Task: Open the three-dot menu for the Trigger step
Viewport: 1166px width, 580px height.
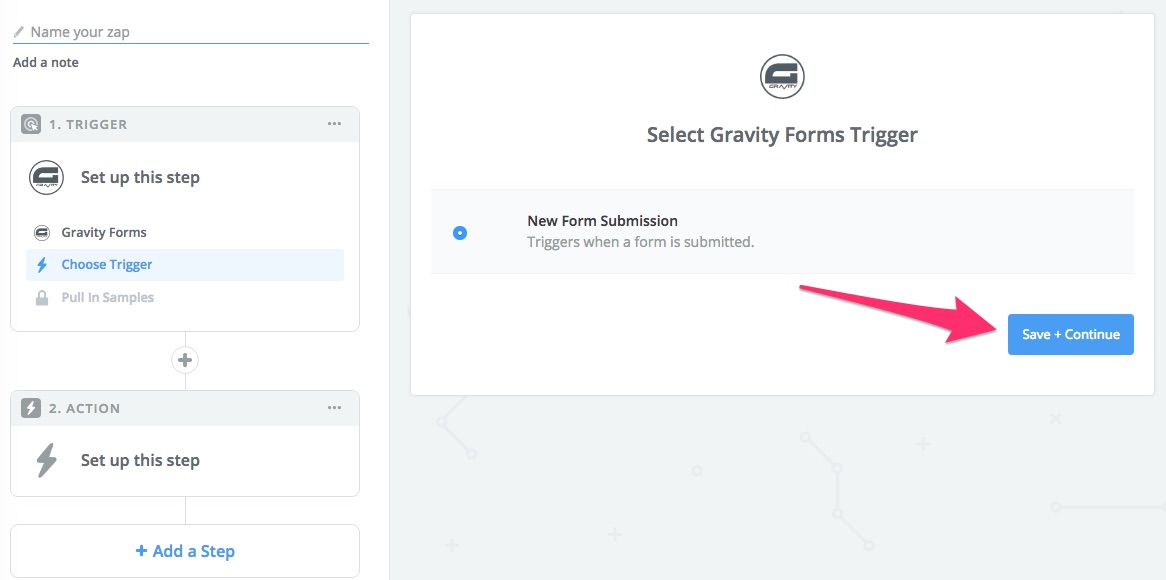Action: pyautogui.click(x=335, y=124)
